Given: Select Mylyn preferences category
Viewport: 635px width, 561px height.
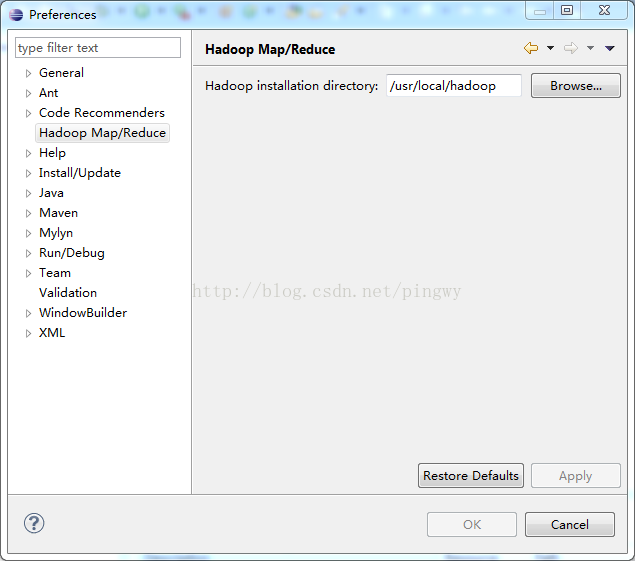Looking at the screenshot, I should [56, 233].
